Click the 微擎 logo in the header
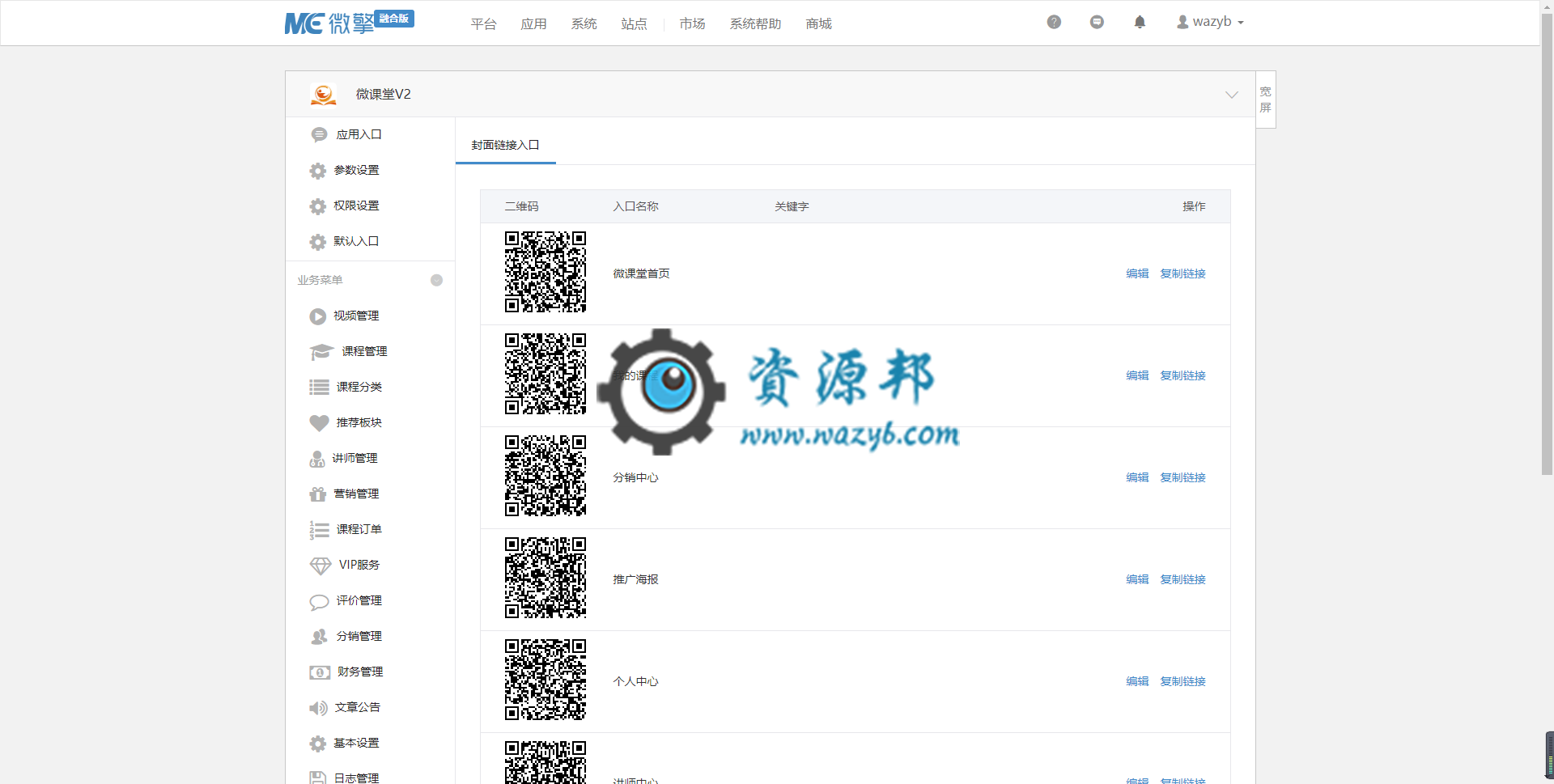The image size is (1554, 784). (x=349, y=23)
